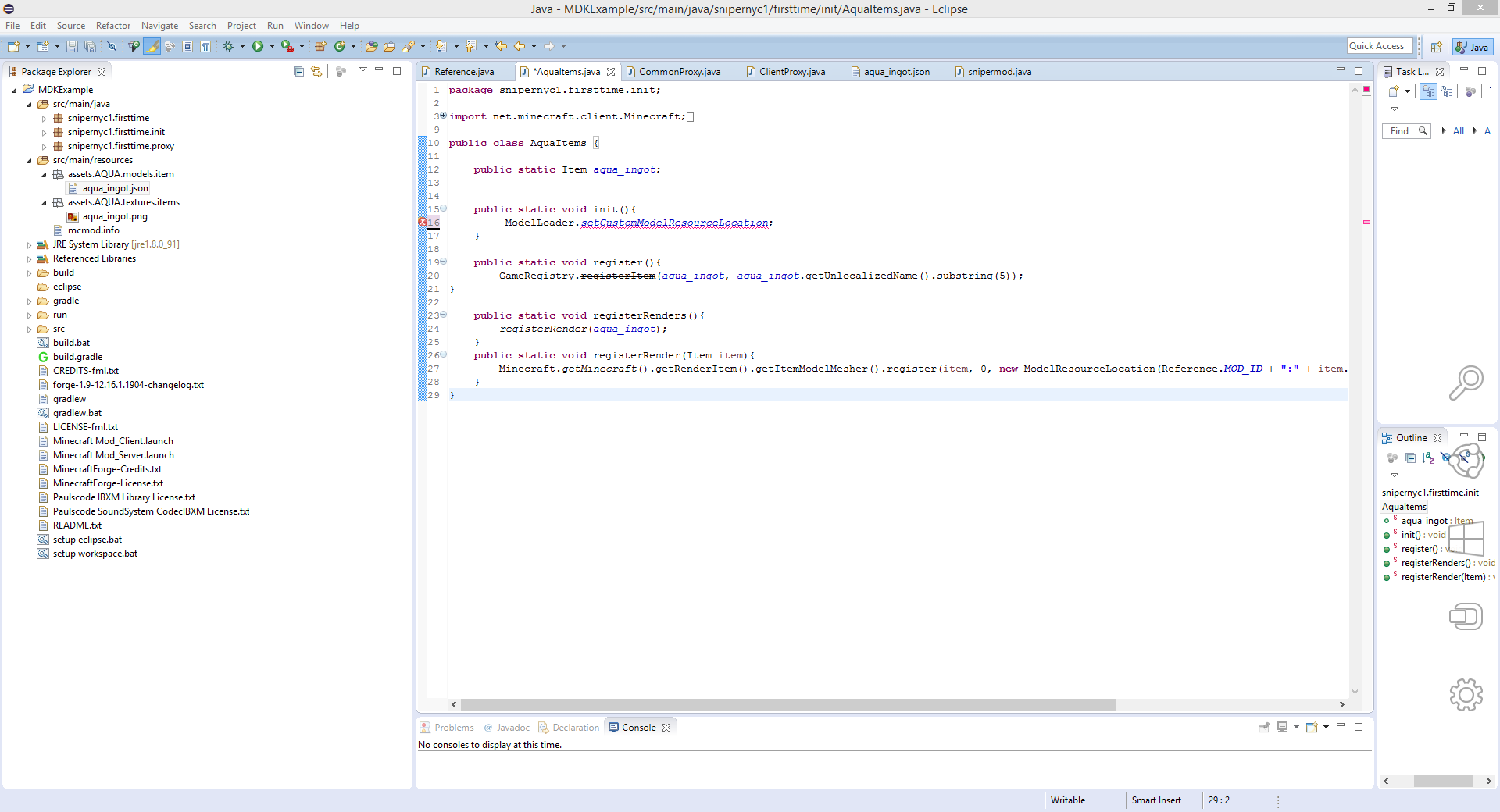Expand the Referenced Libraries node
This screenshot has height=812, width=1500.
point(30,259)
